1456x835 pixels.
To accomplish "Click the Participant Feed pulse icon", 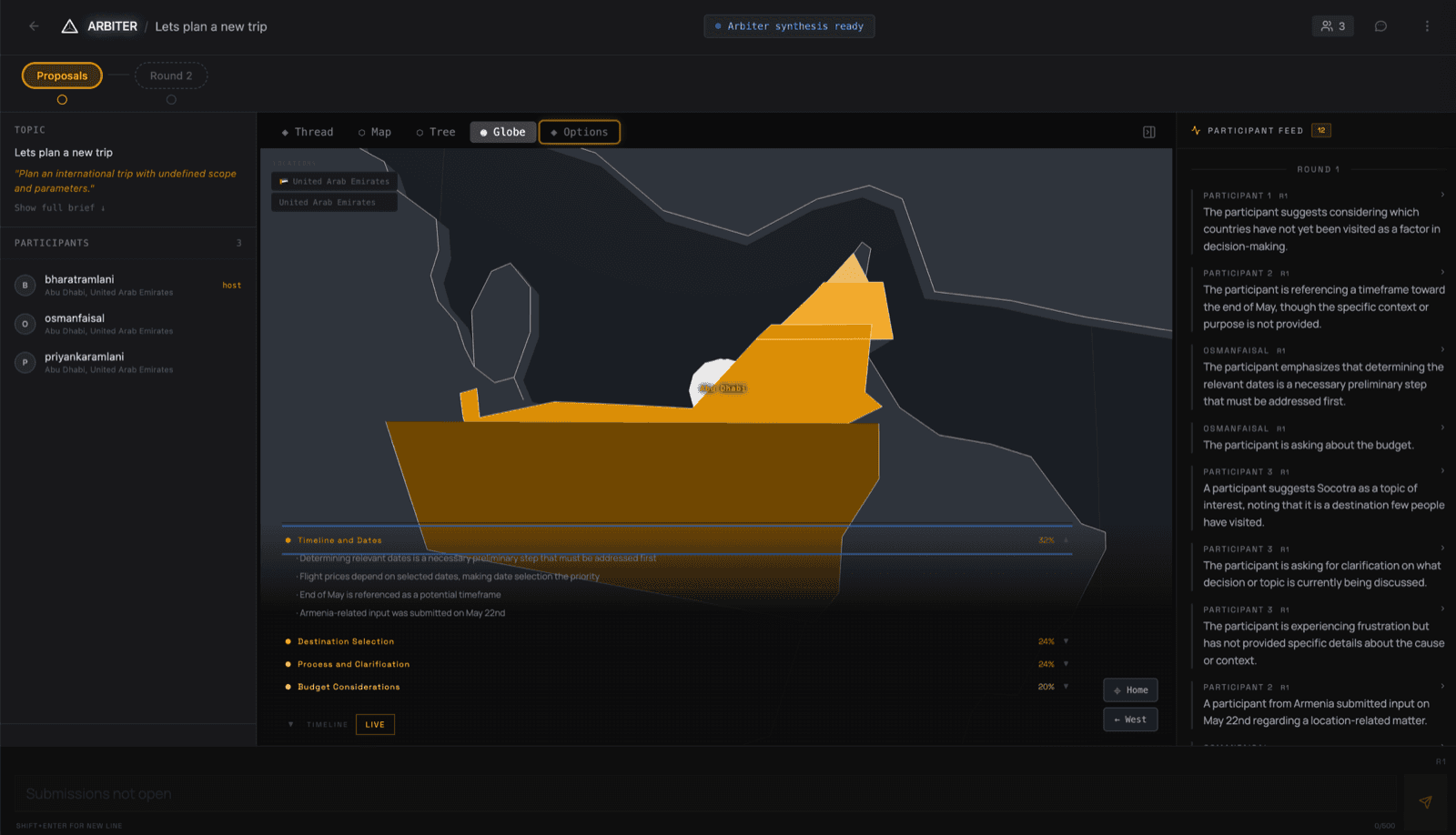I will (x=1196, y=130).
